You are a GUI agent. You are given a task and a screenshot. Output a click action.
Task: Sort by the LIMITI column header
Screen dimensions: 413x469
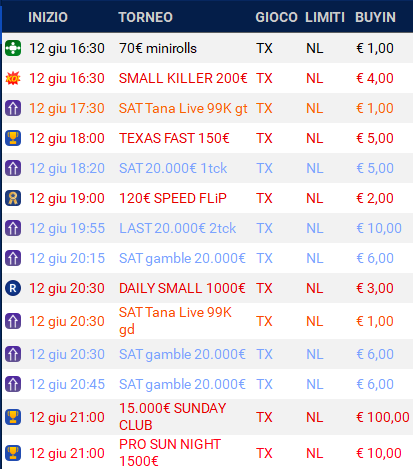coord(325,17)
